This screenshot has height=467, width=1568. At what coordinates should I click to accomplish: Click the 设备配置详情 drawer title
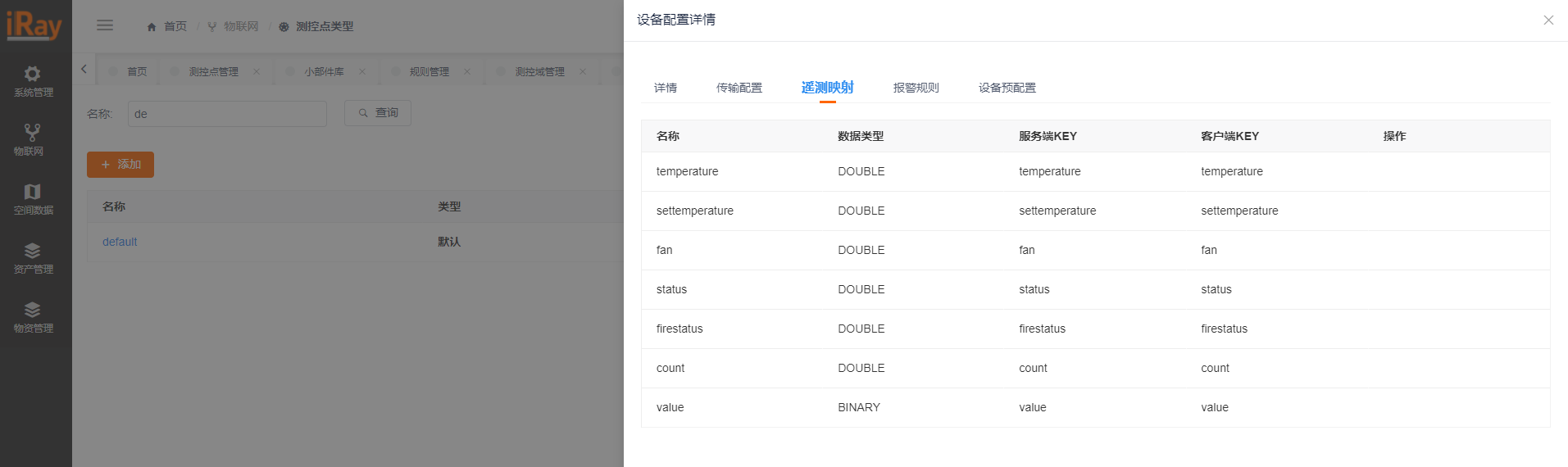(x=676, y=20)
